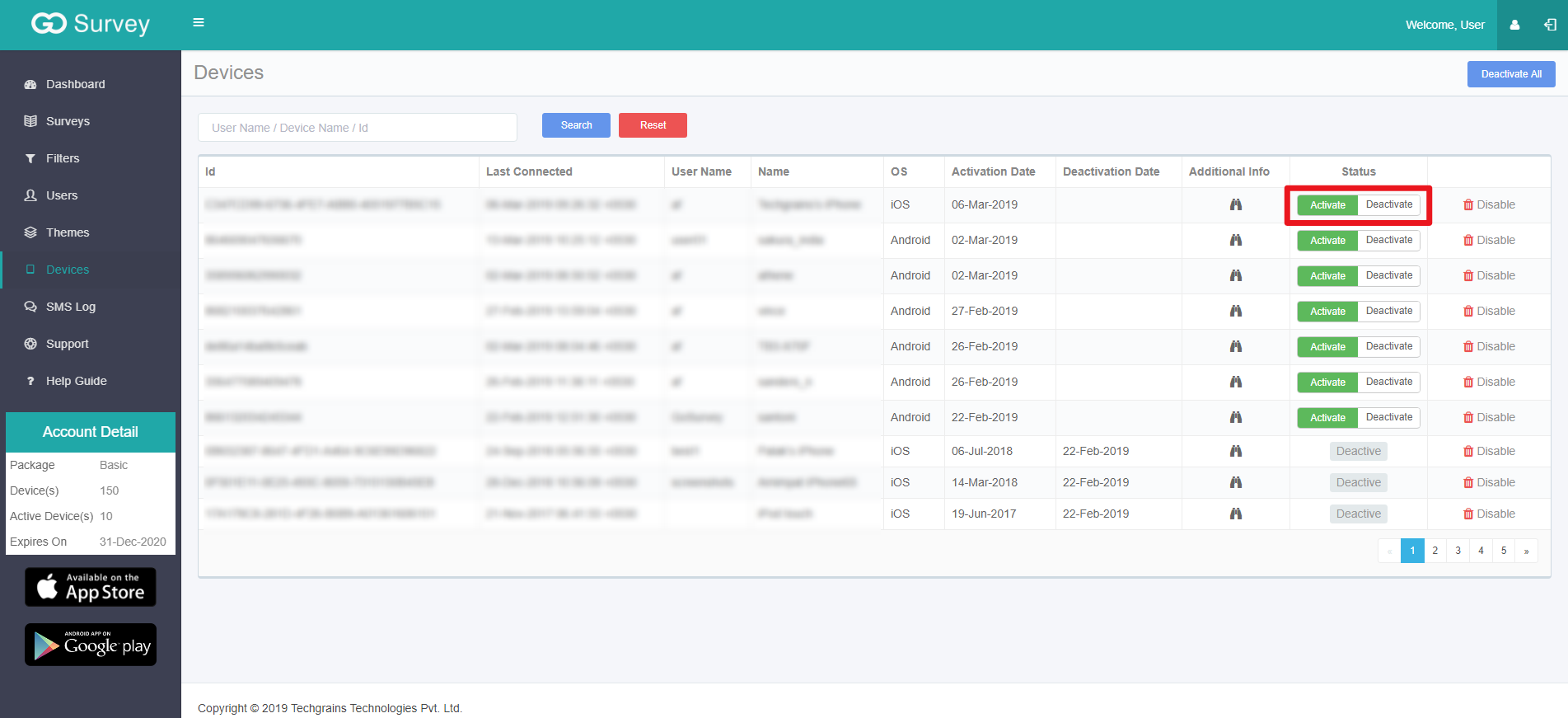Screen dimensions: 1568x718
Task: Open Help Guide in the sidebar
Action: point(91,381)
